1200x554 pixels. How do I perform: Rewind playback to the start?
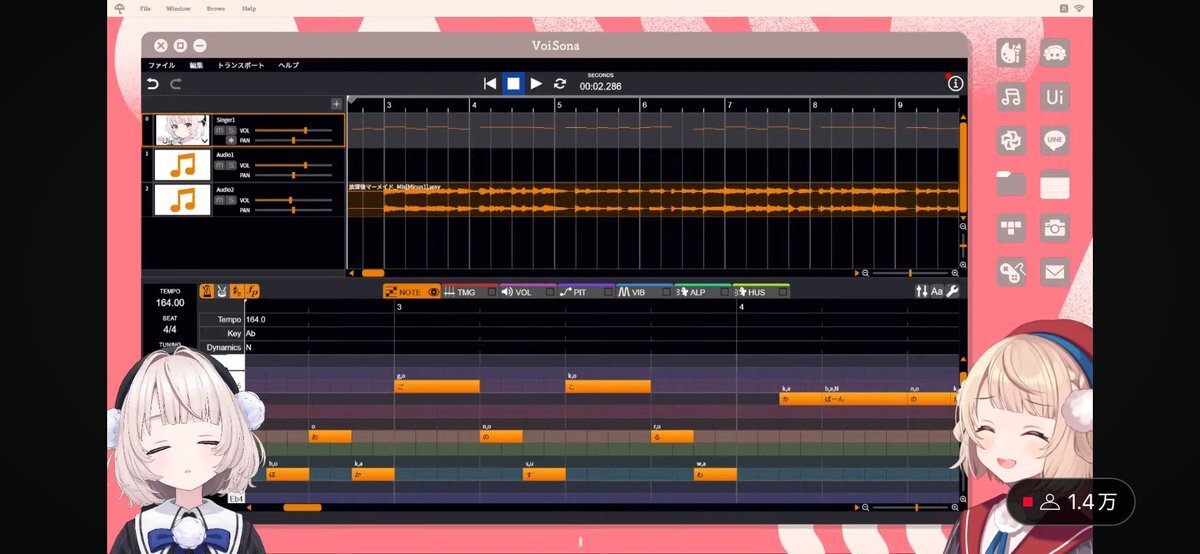[490, 84]
